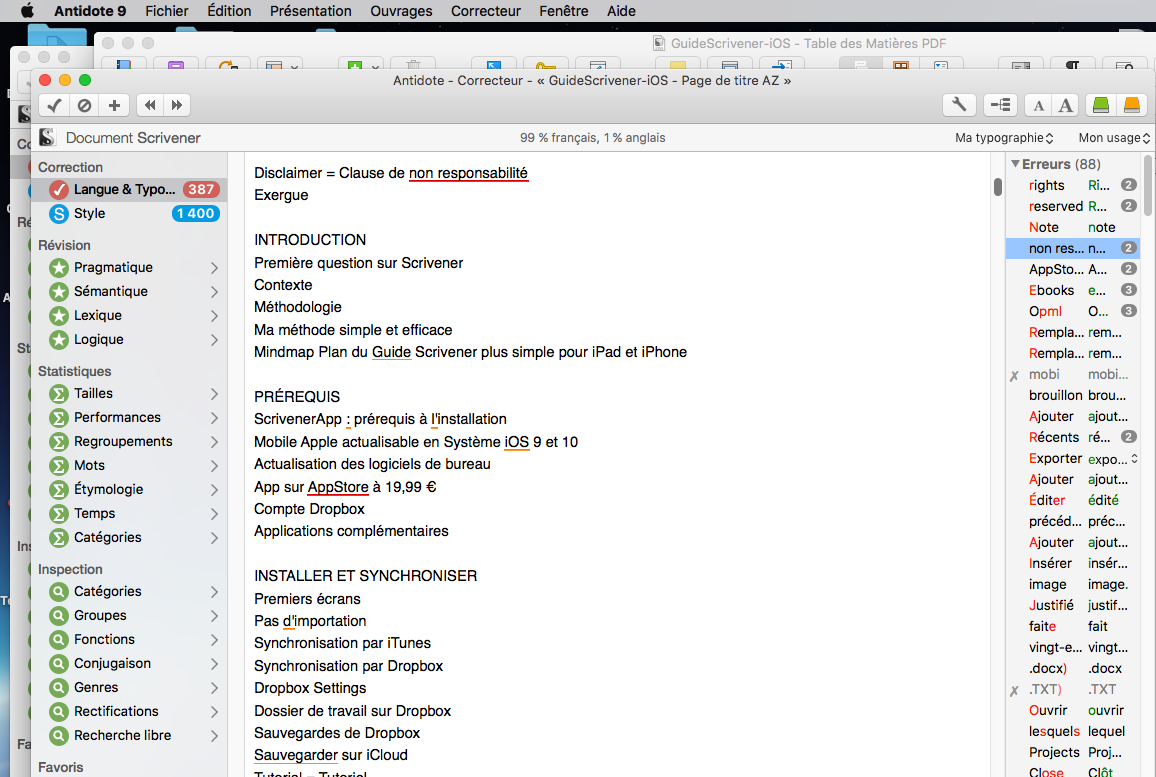Image resolution: width=1156 pixels, height=777 pixels.
Task: Decrease text size with small A button
Action: (x=1039, y=105)
